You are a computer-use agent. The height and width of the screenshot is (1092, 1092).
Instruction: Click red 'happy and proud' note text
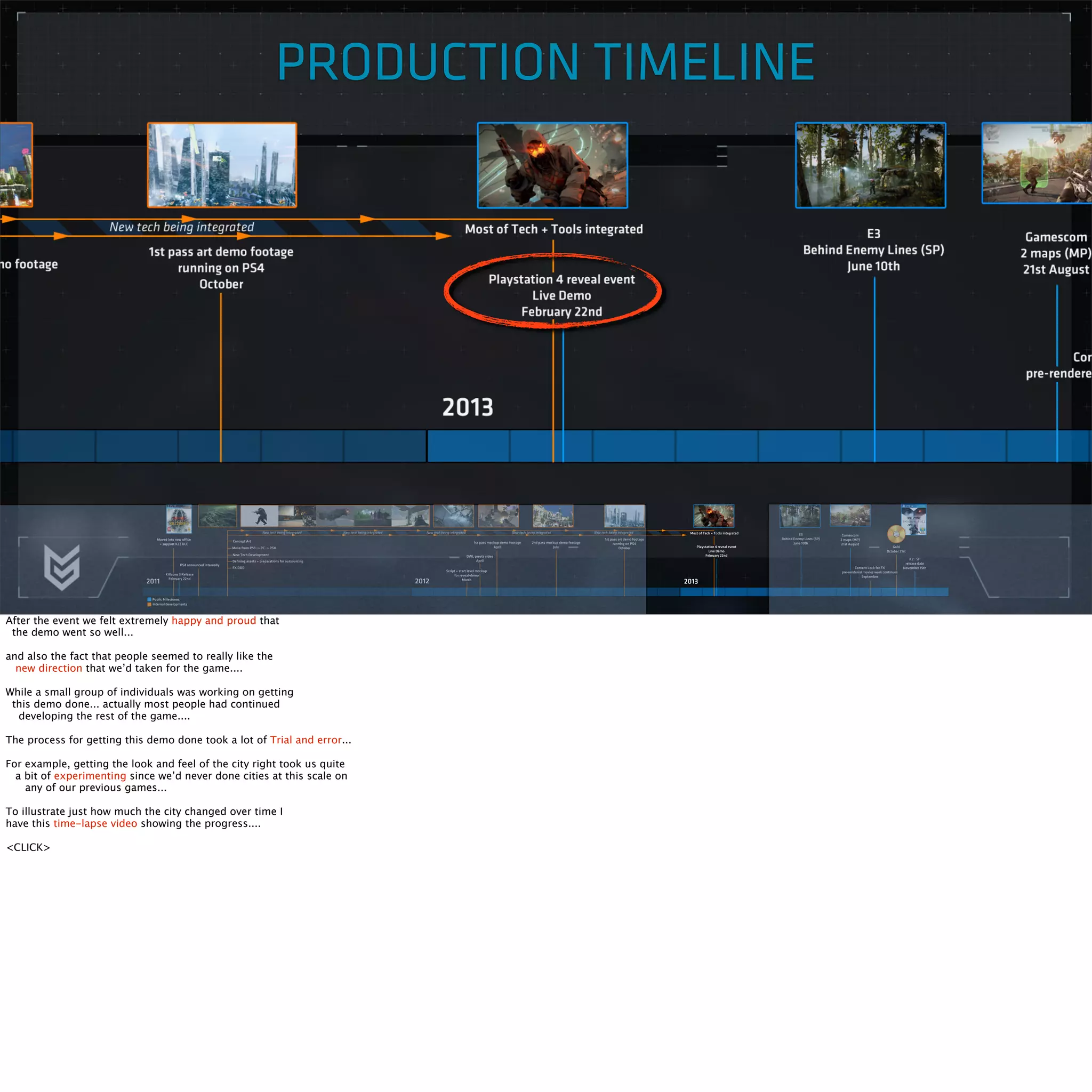coord(214,620)
